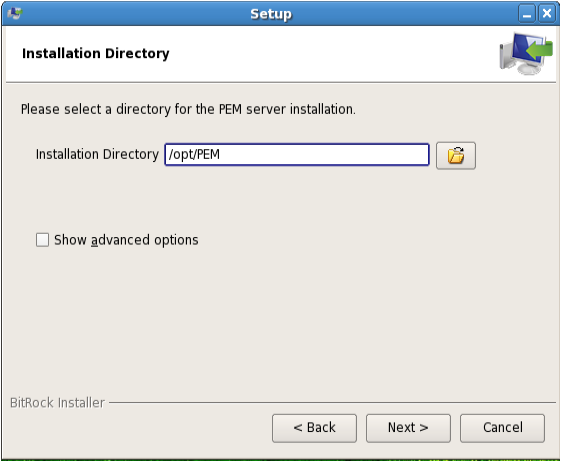Click the Setup title bar text
561x462 pixels.
tap(271, 15)
